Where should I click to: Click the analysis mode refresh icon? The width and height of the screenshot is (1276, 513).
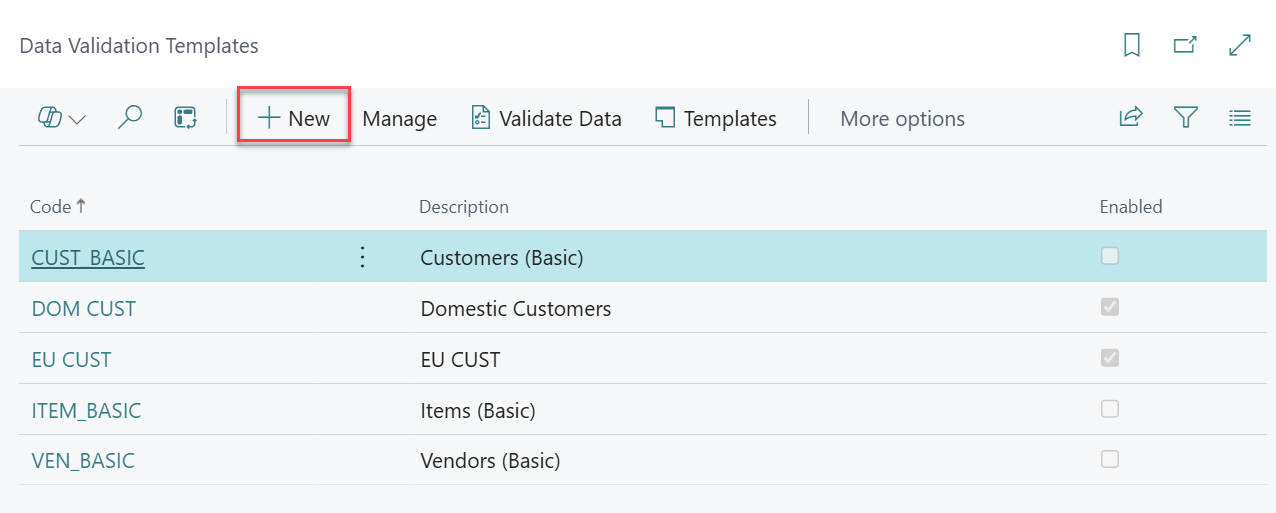click(186, 118)
